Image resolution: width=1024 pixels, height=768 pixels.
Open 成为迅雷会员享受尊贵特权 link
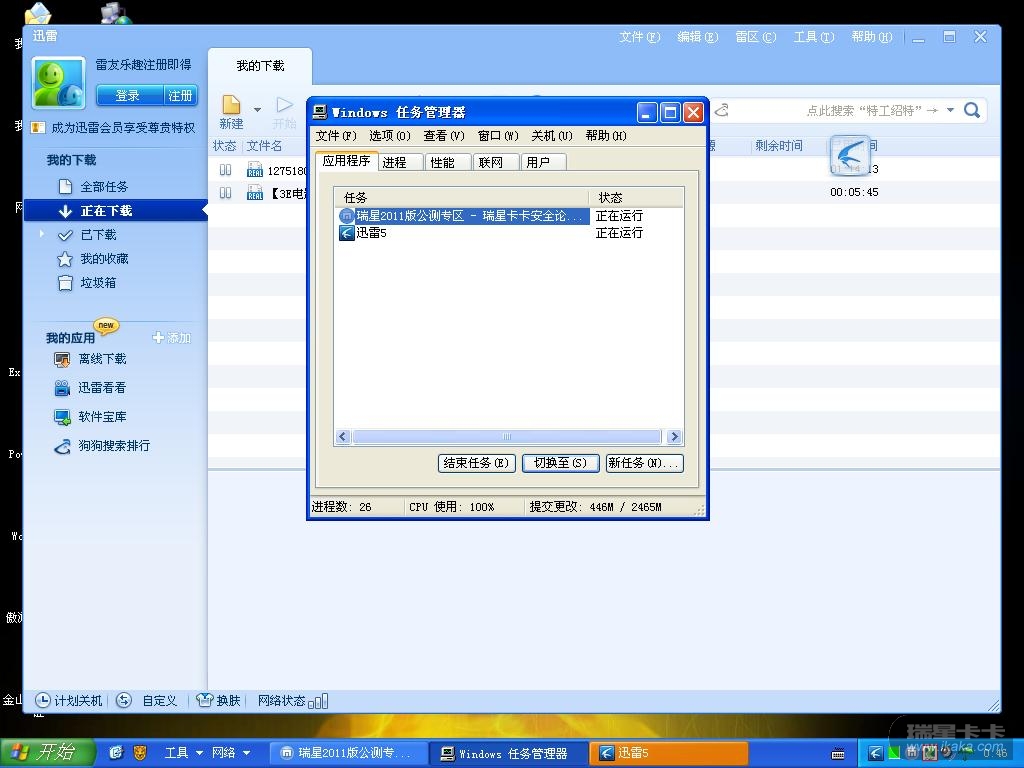pyautogui.click(x=123, y=128)
